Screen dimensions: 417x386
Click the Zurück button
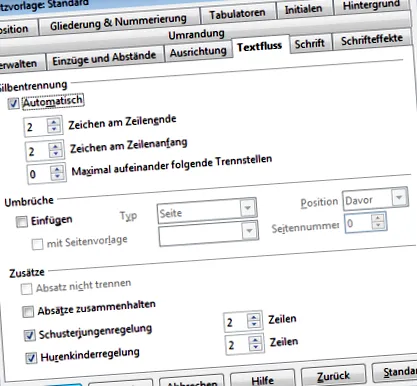coord(333,376)
